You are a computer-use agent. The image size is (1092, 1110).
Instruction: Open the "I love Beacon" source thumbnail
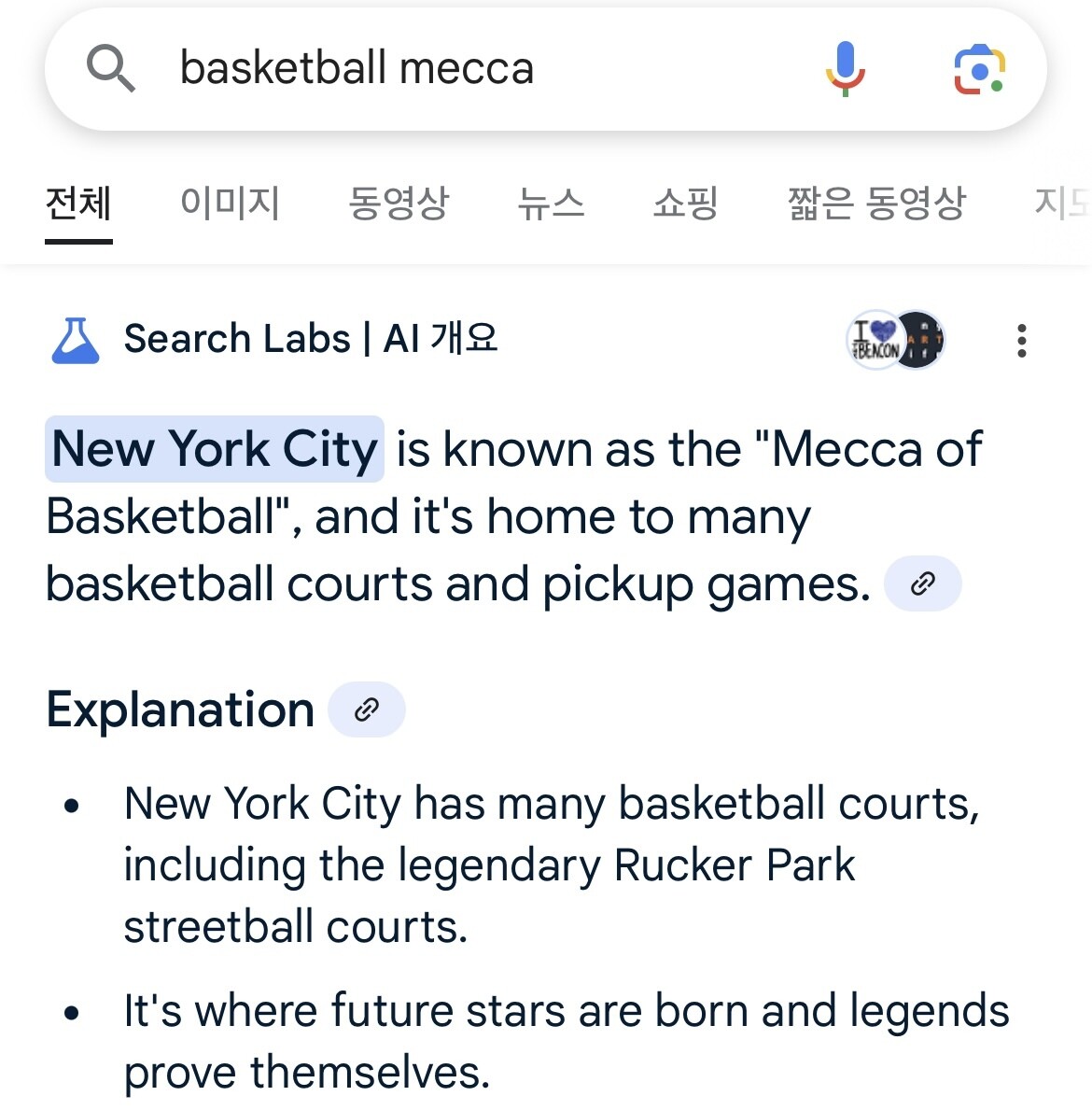(875, 341)
